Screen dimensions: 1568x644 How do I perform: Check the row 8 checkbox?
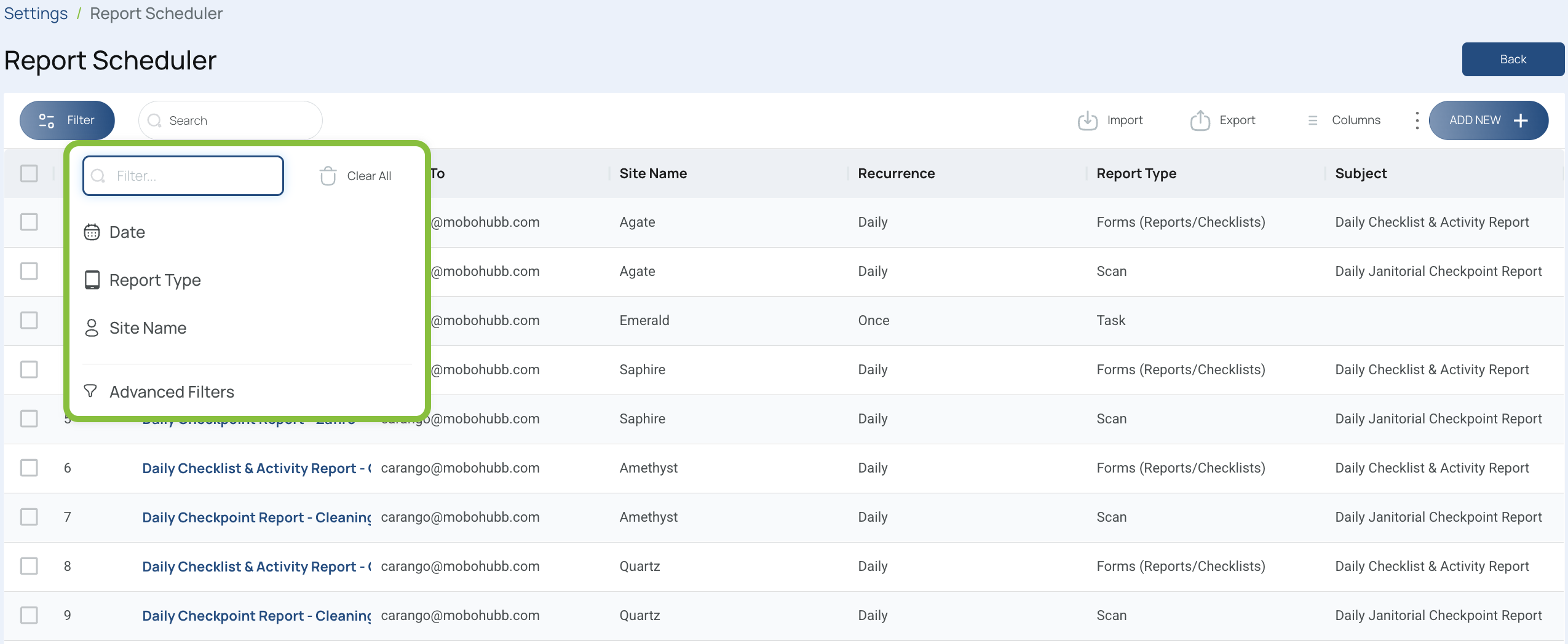[x=29, y=566]
